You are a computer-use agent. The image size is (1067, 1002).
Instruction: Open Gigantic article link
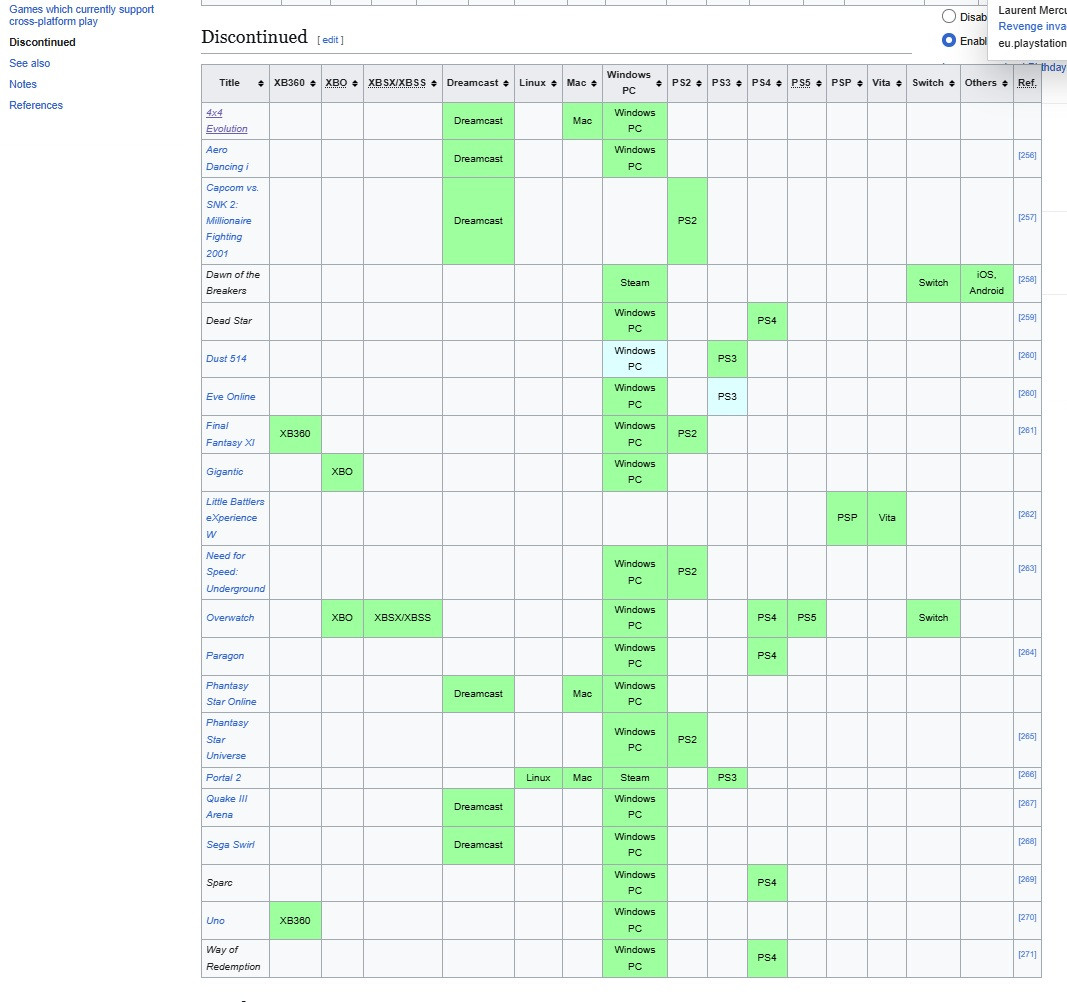coord(225,472)
